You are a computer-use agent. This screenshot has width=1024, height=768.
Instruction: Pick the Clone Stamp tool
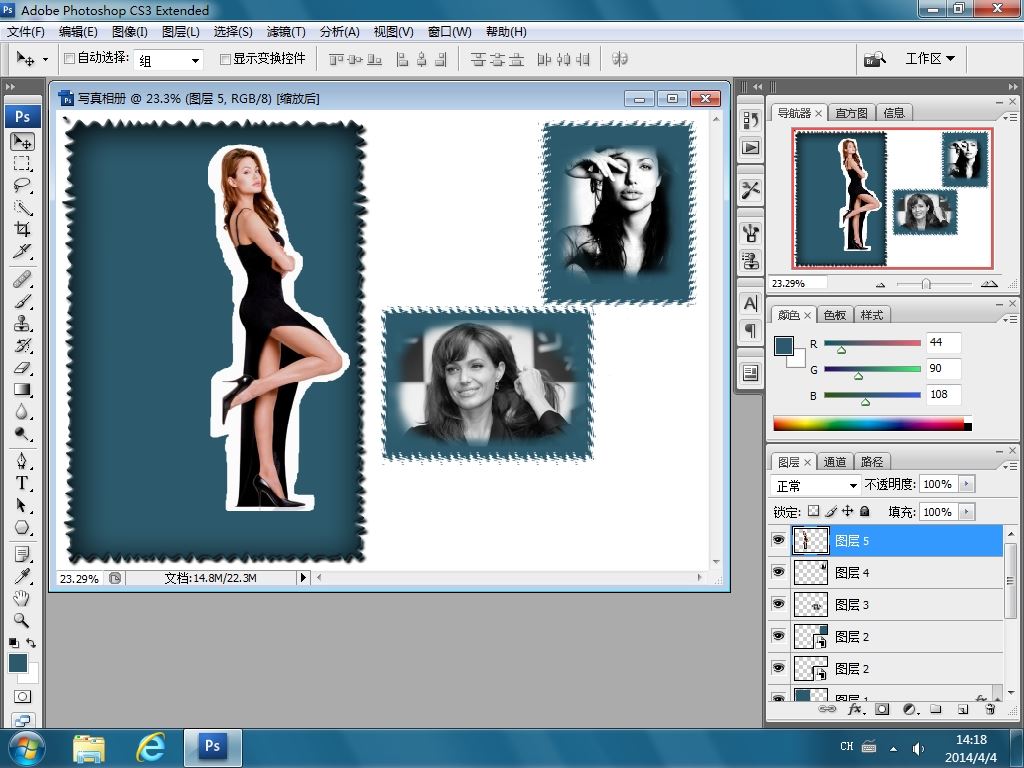[x=22, y=323]
